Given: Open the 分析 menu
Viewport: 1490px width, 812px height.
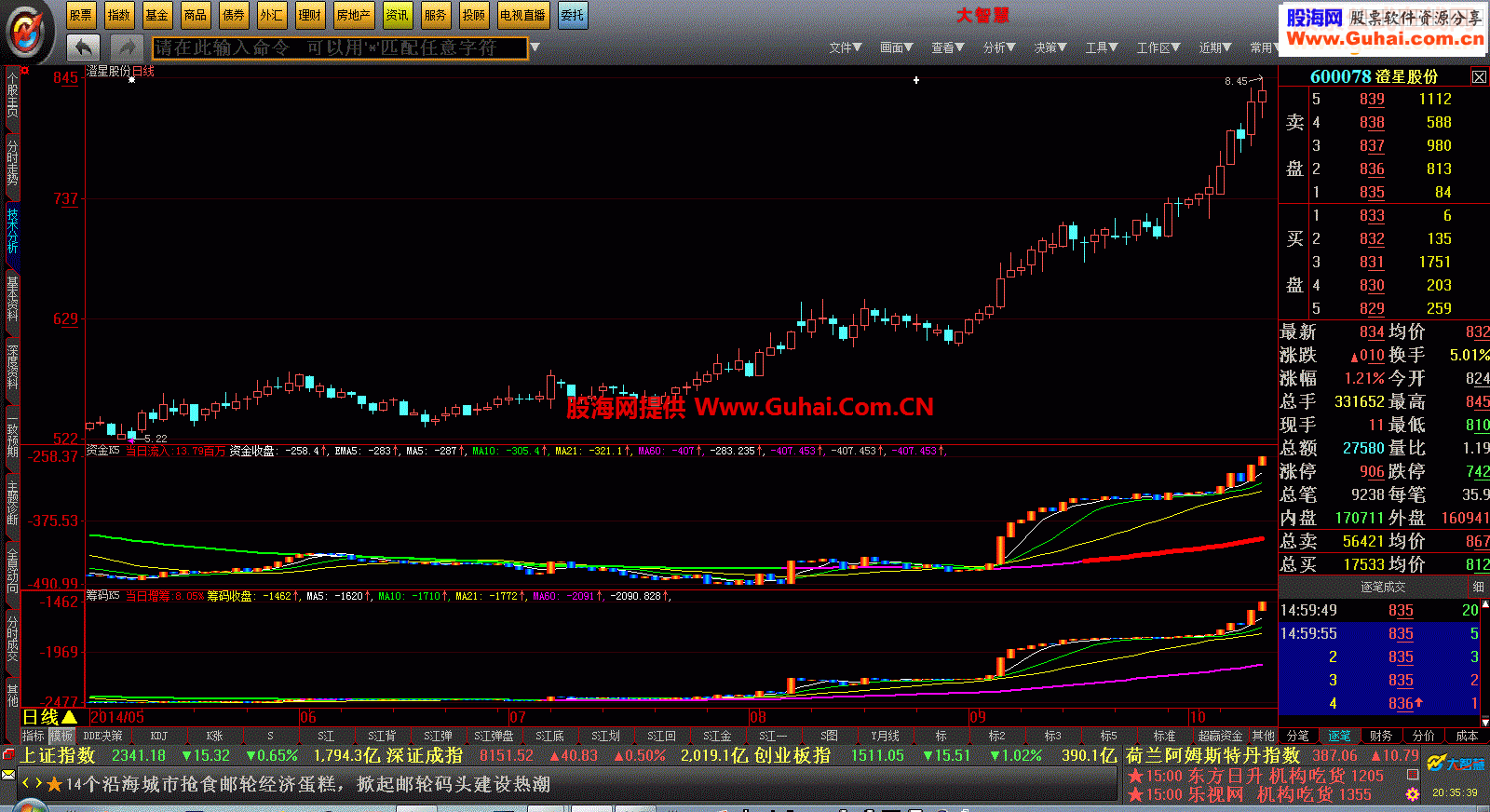Looking at the screenshot, I should point(999,47).
